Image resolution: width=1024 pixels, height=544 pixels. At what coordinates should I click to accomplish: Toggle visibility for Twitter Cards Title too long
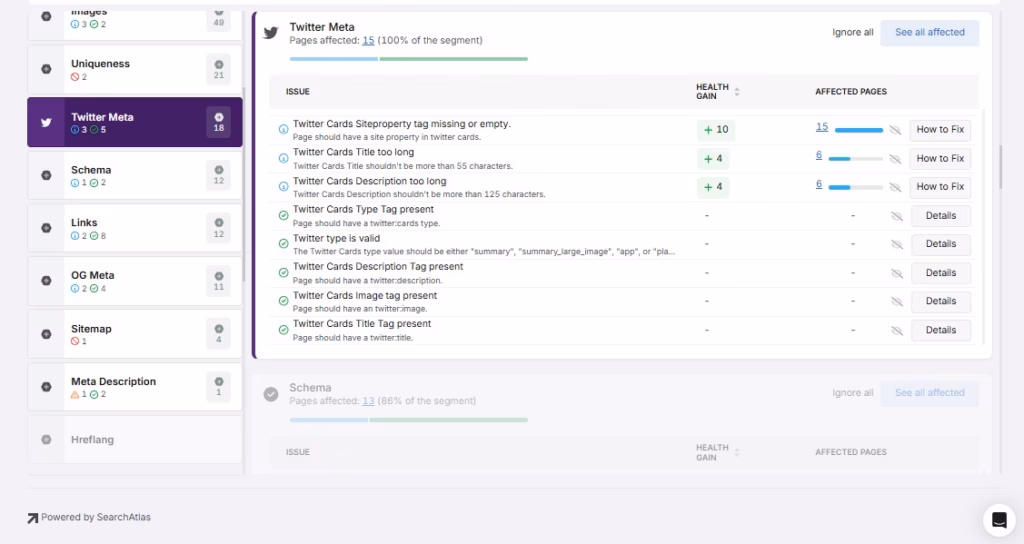895,158
